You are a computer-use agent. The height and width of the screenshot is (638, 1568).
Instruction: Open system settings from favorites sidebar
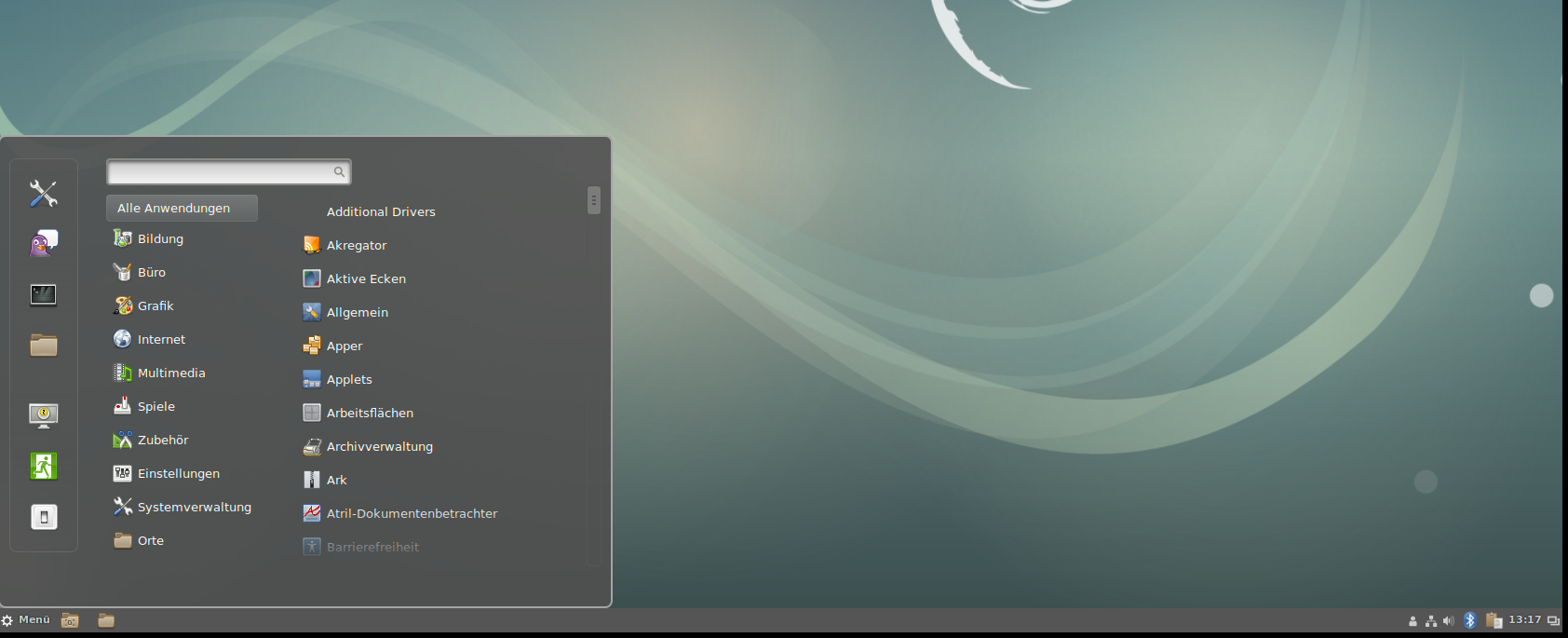coord(43,194)
